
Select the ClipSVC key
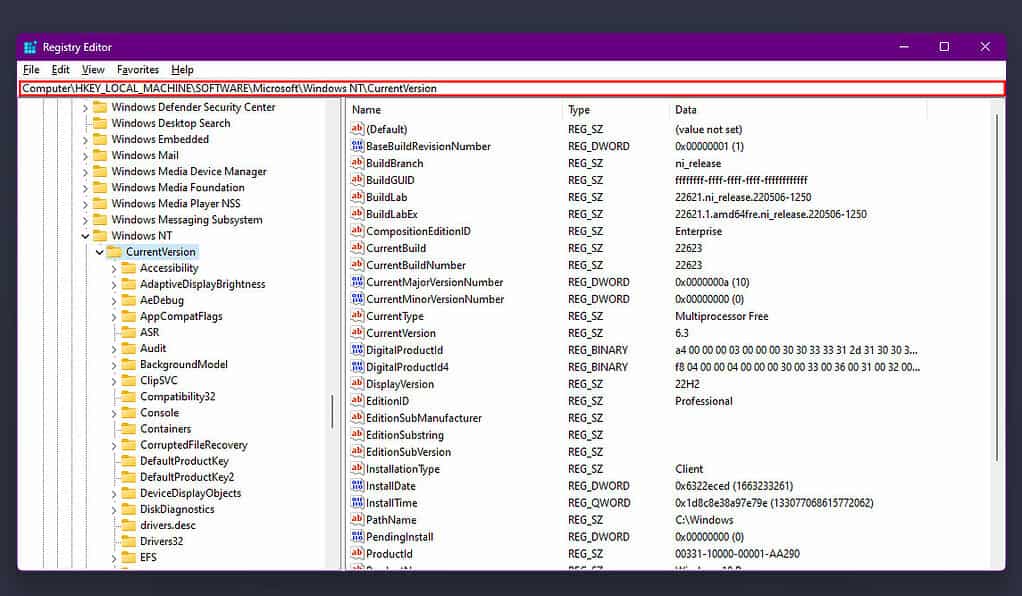[x=158, y=380]
